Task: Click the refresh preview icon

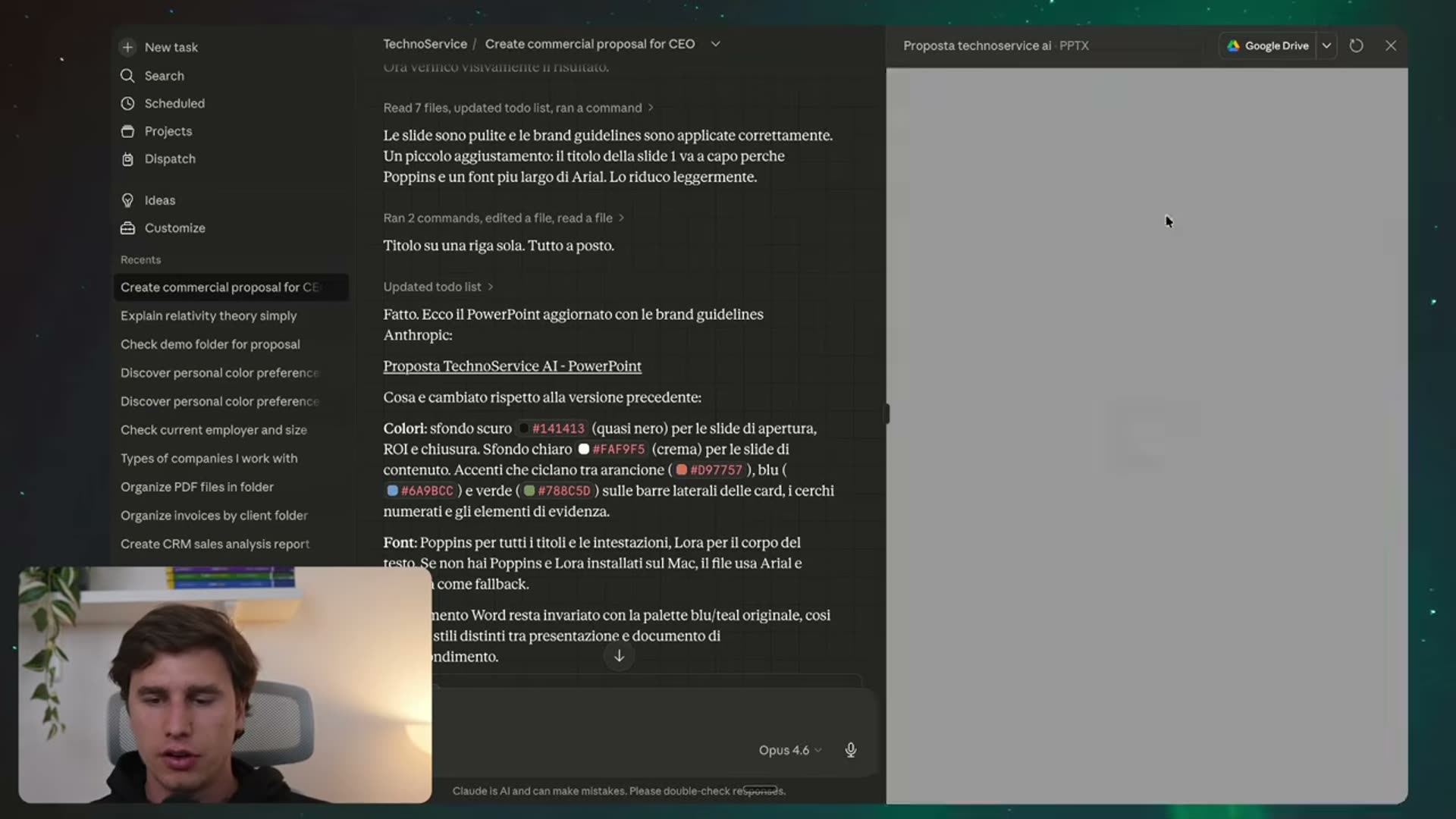Action: tap(1356, 45)
